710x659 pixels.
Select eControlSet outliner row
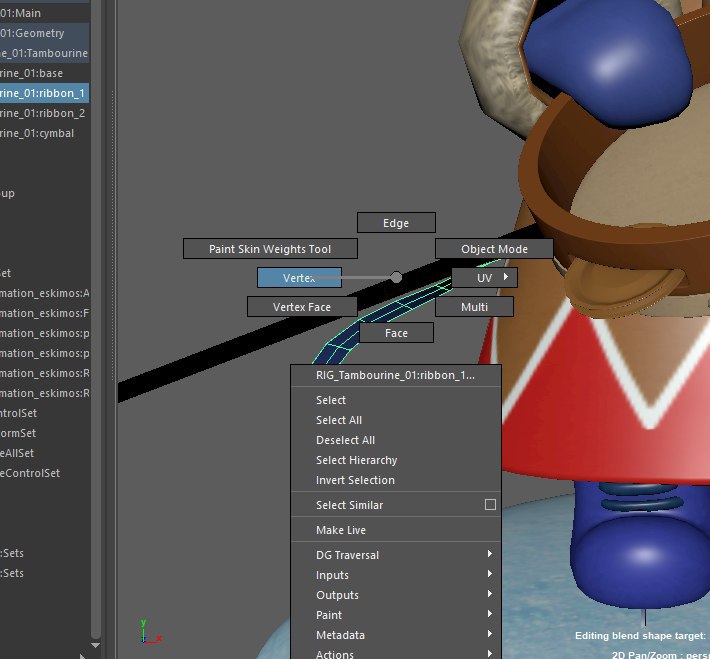[x=44, y=472]
